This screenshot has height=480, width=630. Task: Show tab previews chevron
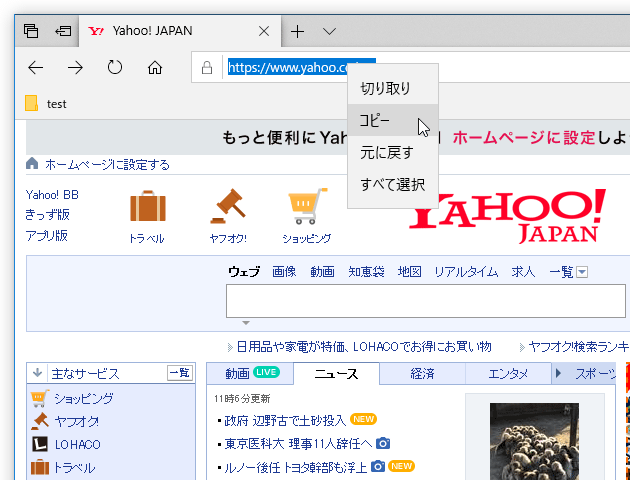pyautogui.click(x=329, y=31)
